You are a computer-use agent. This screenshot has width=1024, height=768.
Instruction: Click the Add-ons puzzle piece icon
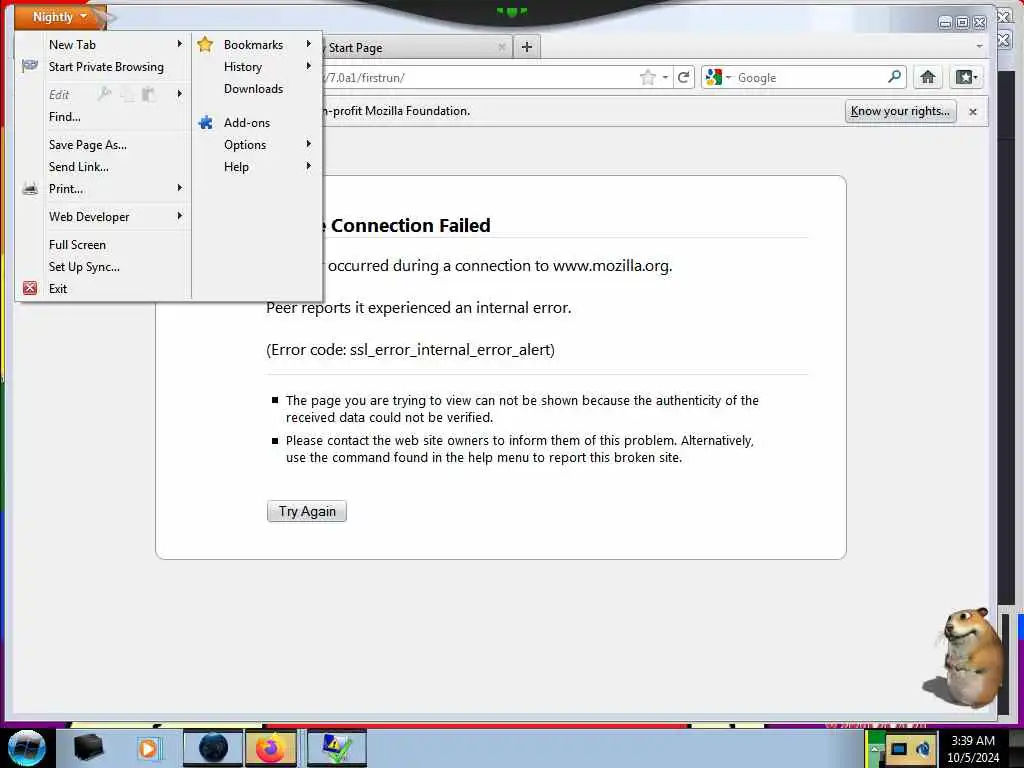pyautogui.click(x=206, y=122)
